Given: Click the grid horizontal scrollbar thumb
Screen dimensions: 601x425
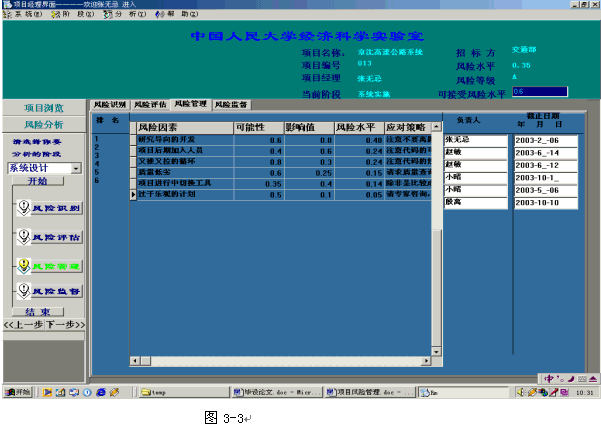Looking at the screenshot, I should (x=146, y=361).
